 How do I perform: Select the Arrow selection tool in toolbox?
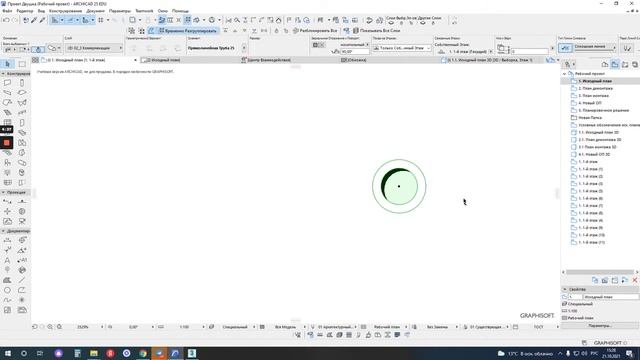[7, 64]
